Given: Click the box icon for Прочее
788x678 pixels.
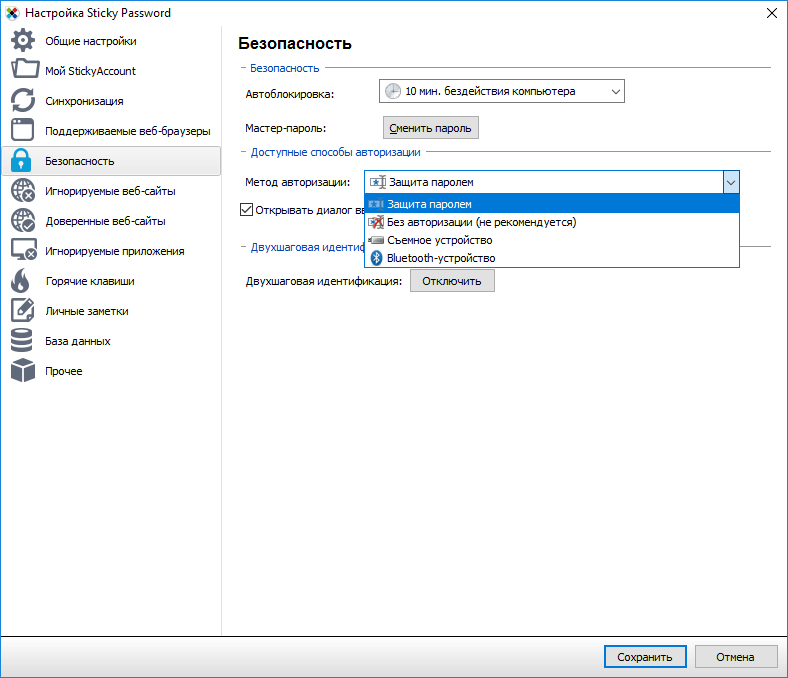Looking at the screenshot, I should coord(23,370).
